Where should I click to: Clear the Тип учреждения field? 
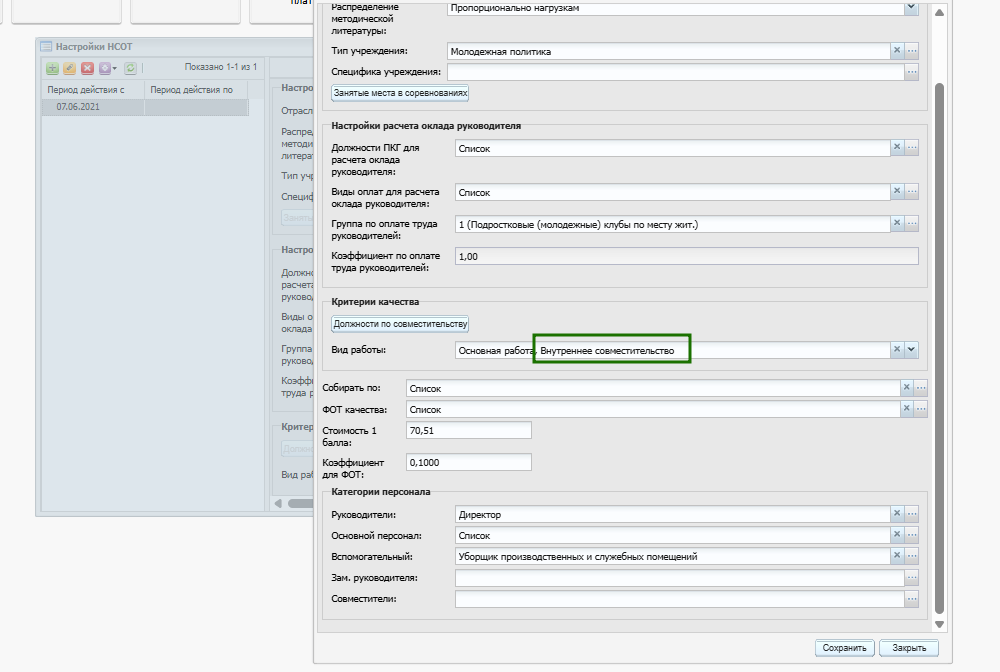pos(897,50)
